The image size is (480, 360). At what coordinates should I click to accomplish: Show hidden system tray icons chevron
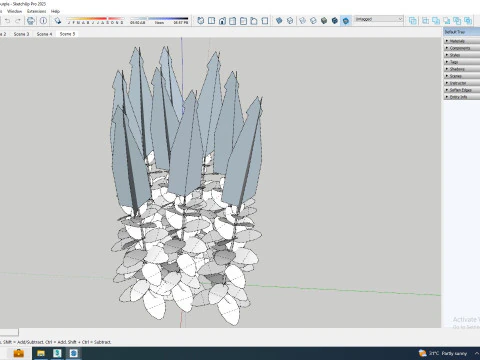coord(477,353)
